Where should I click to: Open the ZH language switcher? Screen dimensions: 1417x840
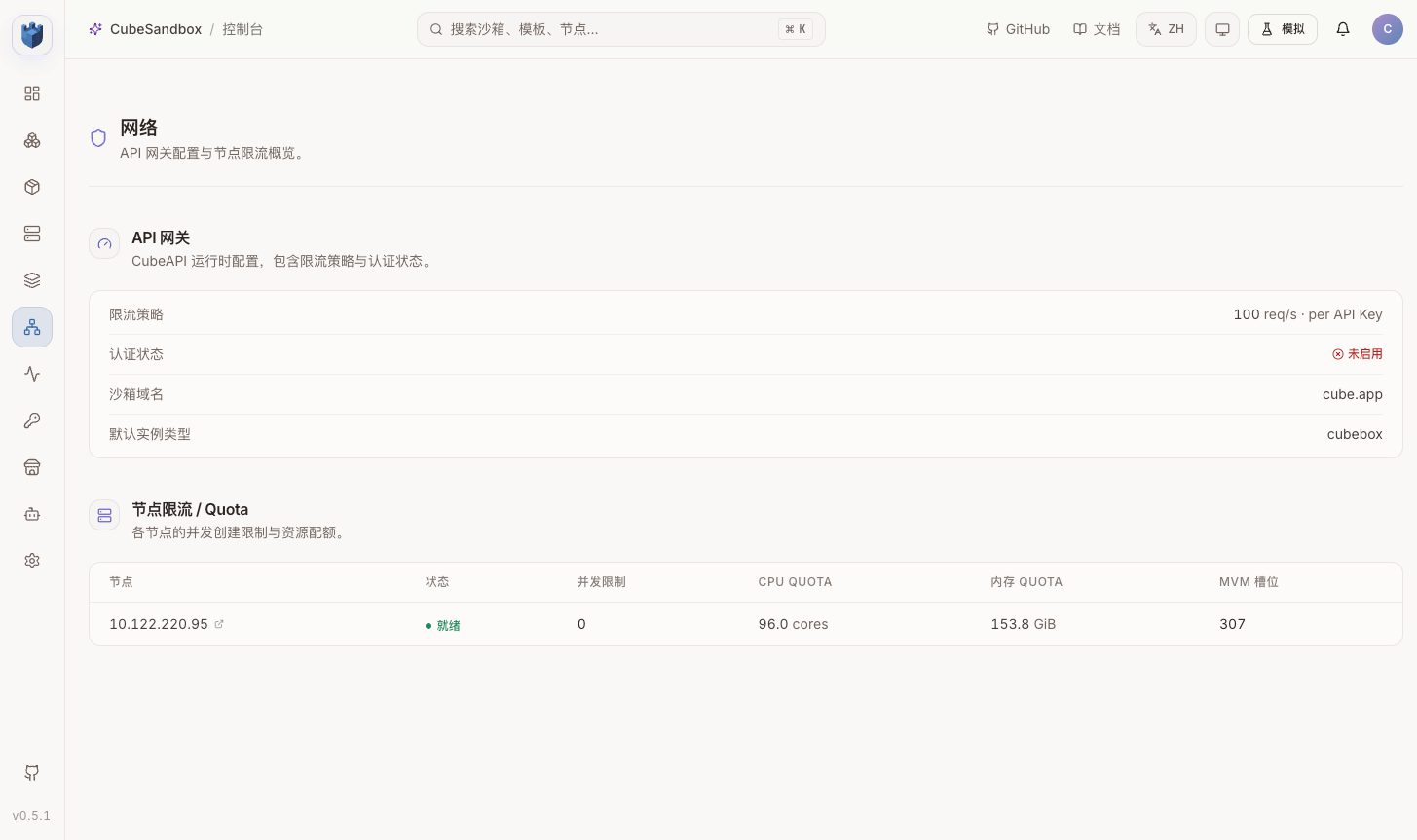coord(1166,29)
